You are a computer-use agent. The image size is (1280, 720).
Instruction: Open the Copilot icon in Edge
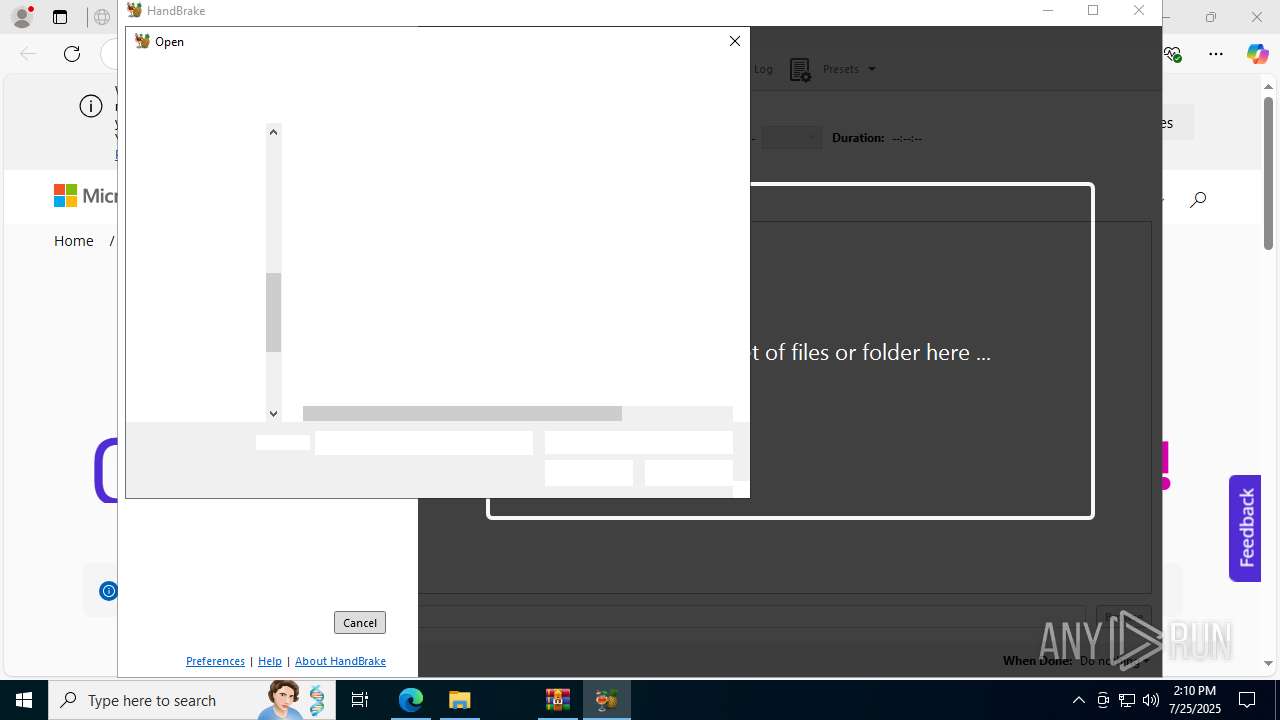point(1257,54)
